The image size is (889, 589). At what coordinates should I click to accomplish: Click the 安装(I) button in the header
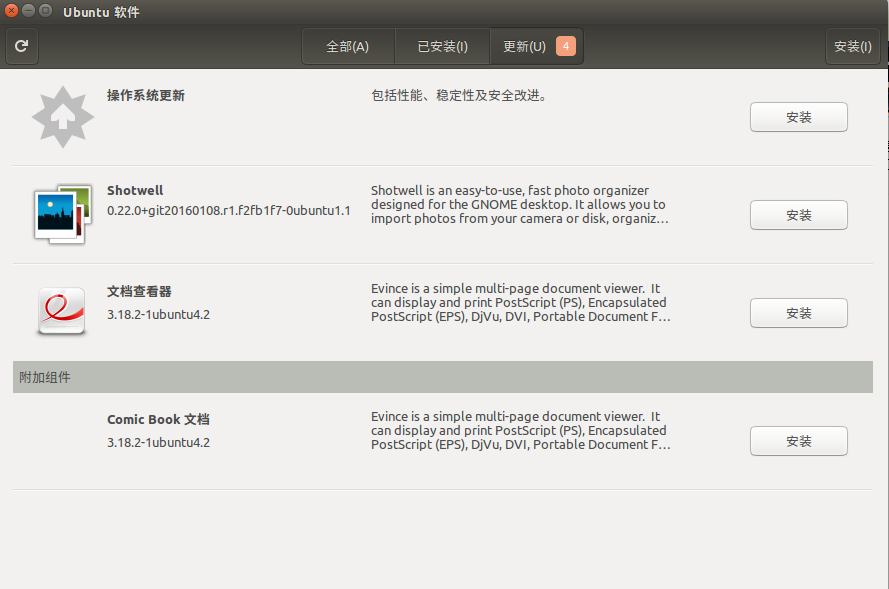pyautogui.click(x=853, y=46)
